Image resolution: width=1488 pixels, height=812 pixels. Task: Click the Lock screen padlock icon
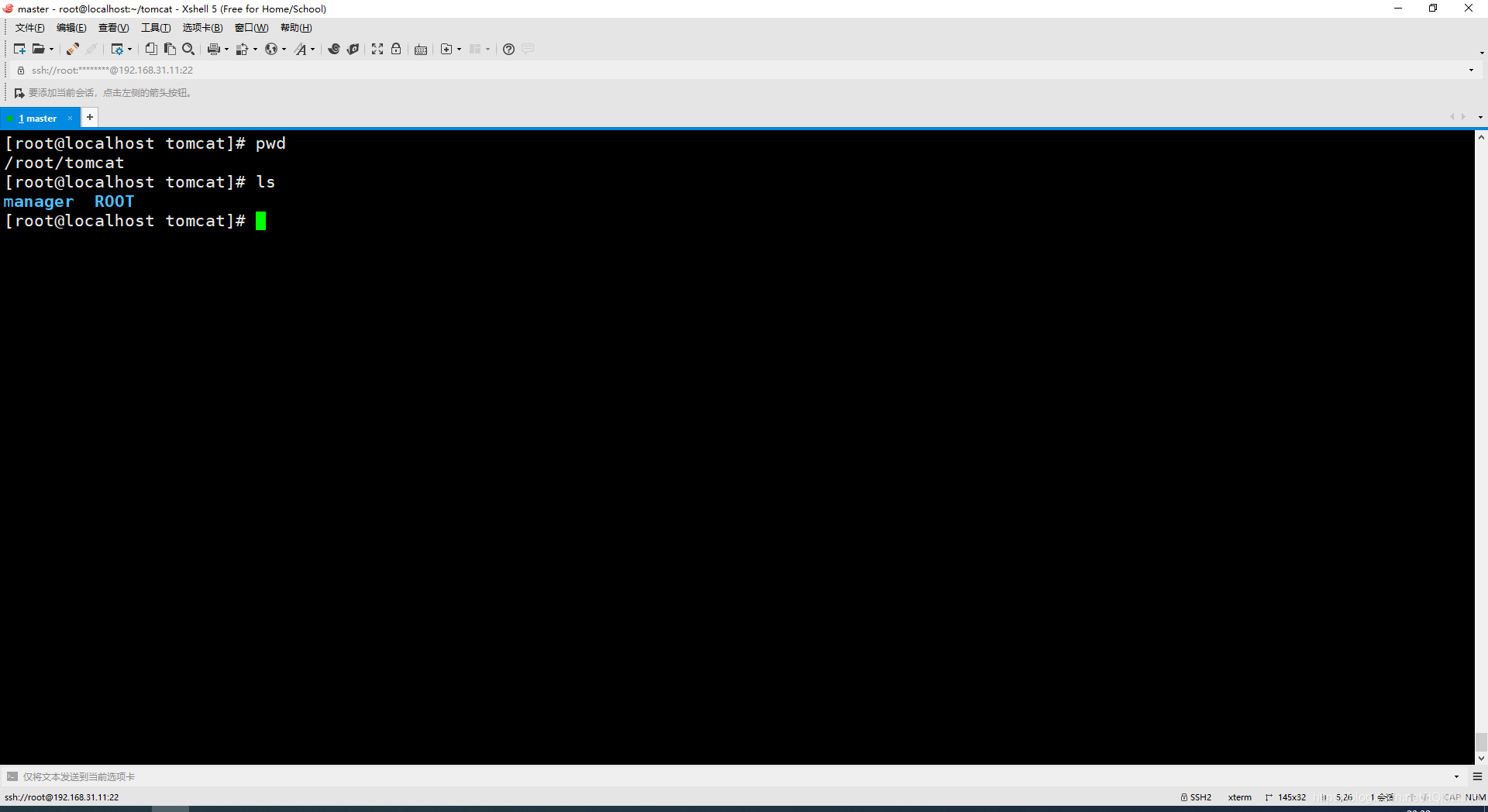pyautogui.click(x=396, y=49)
